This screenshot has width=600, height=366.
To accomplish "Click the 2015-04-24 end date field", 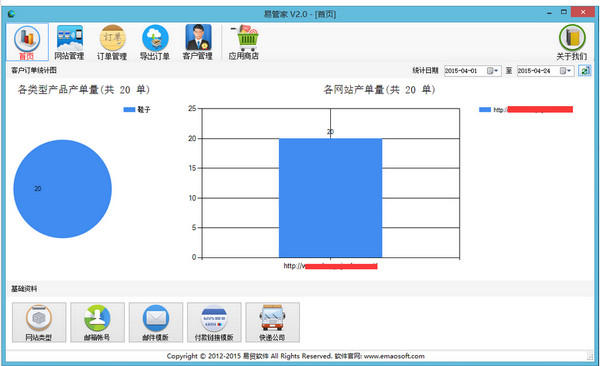I will 546,71.
